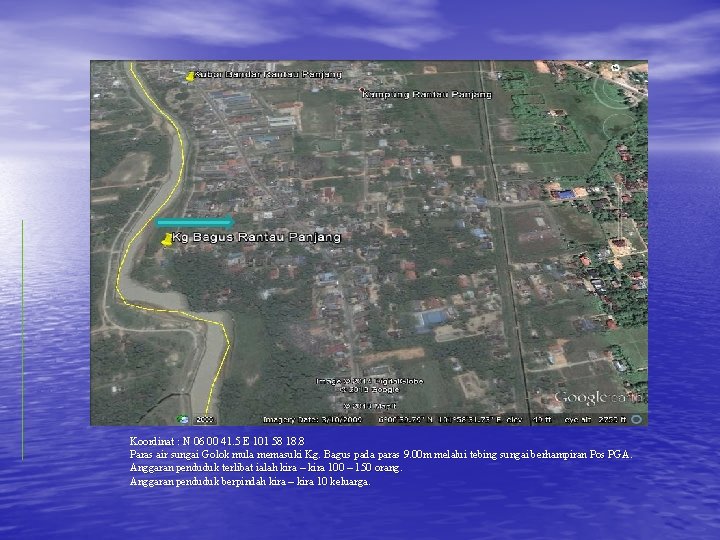The height and width of the screenshot is (540, 720).
Task: Click the north indicator in map corner
Action: pyautogui.click(x=616, y=68)
